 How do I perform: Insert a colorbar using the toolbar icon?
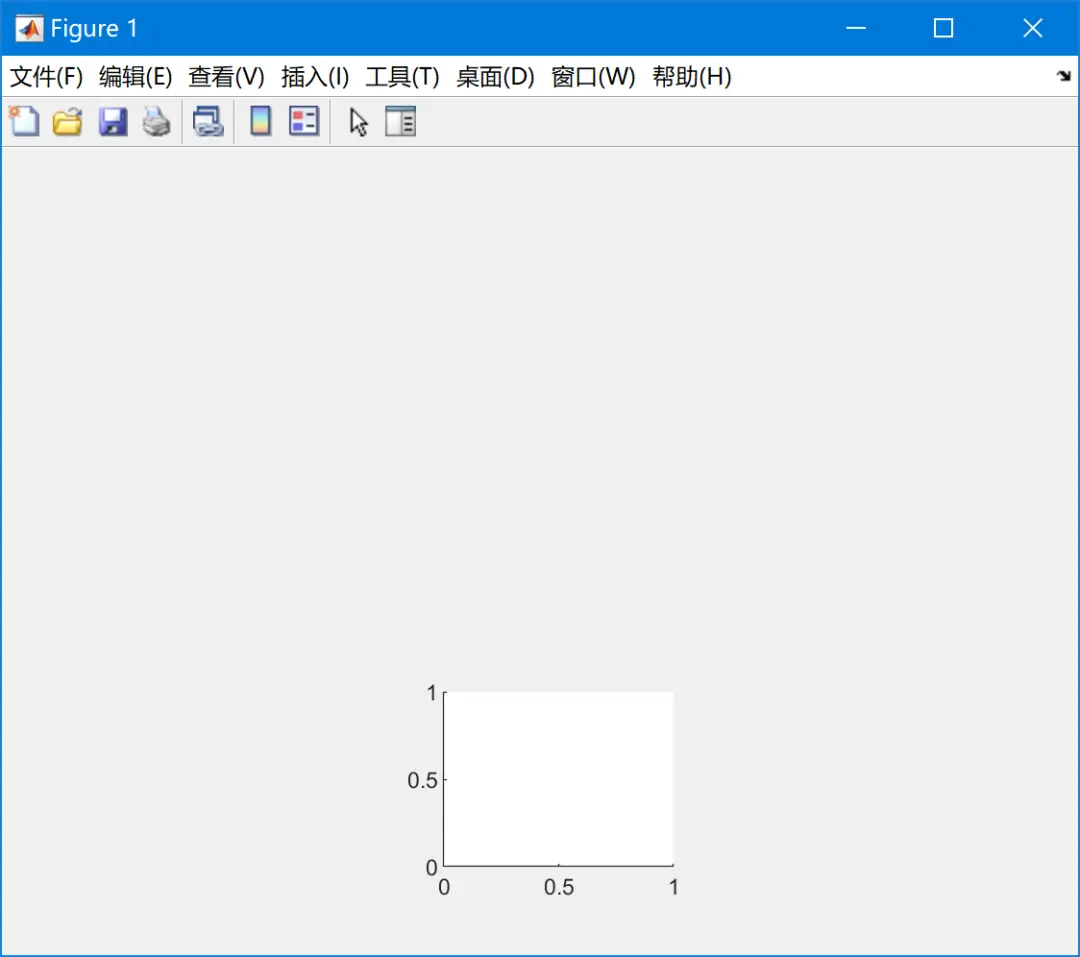click(x=260, y=122)
